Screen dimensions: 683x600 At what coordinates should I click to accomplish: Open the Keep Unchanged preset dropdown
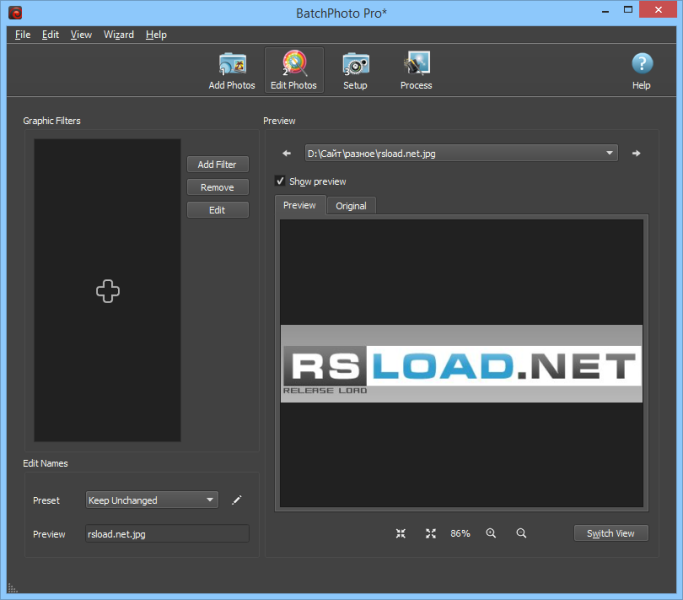152,500
